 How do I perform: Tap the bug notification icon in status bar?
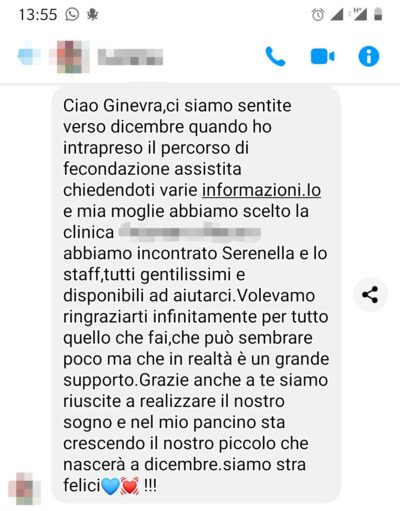click(92, 15)
